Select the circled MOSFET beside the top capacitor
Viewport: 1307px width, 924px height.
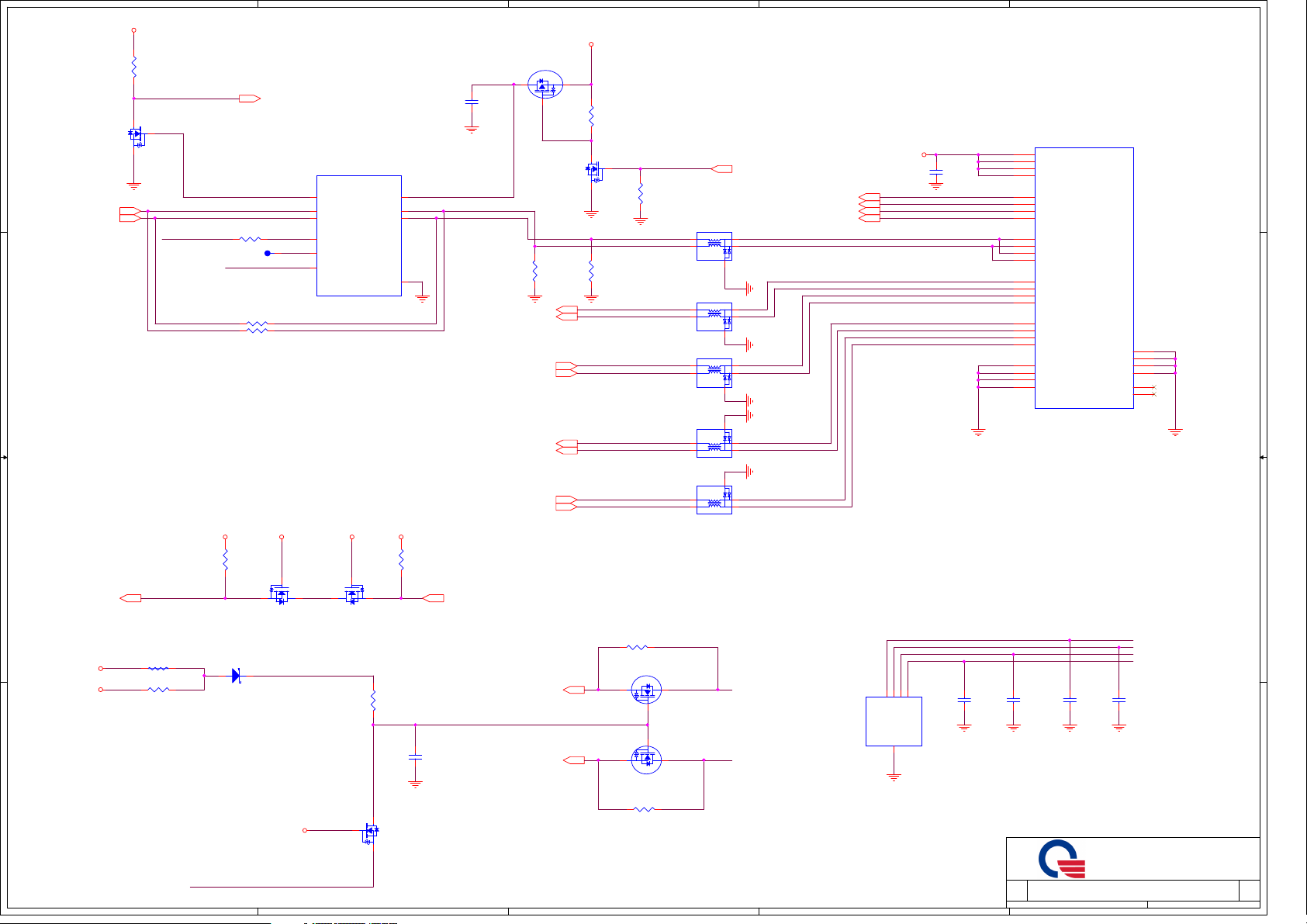(545, 85)
